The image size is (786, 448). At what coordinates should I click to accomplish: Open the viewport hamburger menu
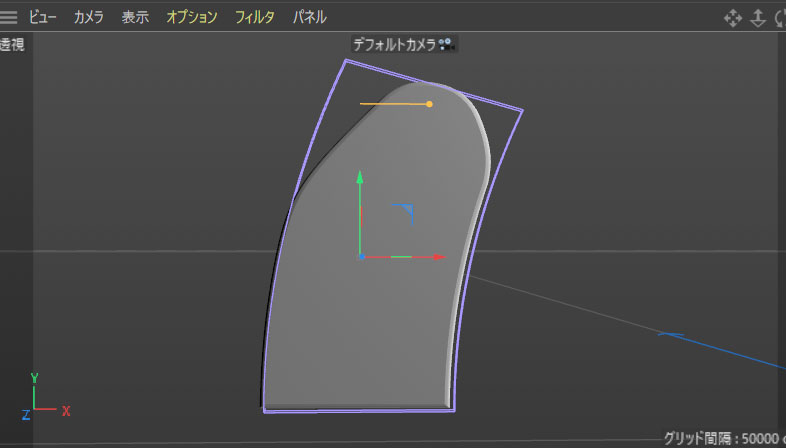coord(10,17)
